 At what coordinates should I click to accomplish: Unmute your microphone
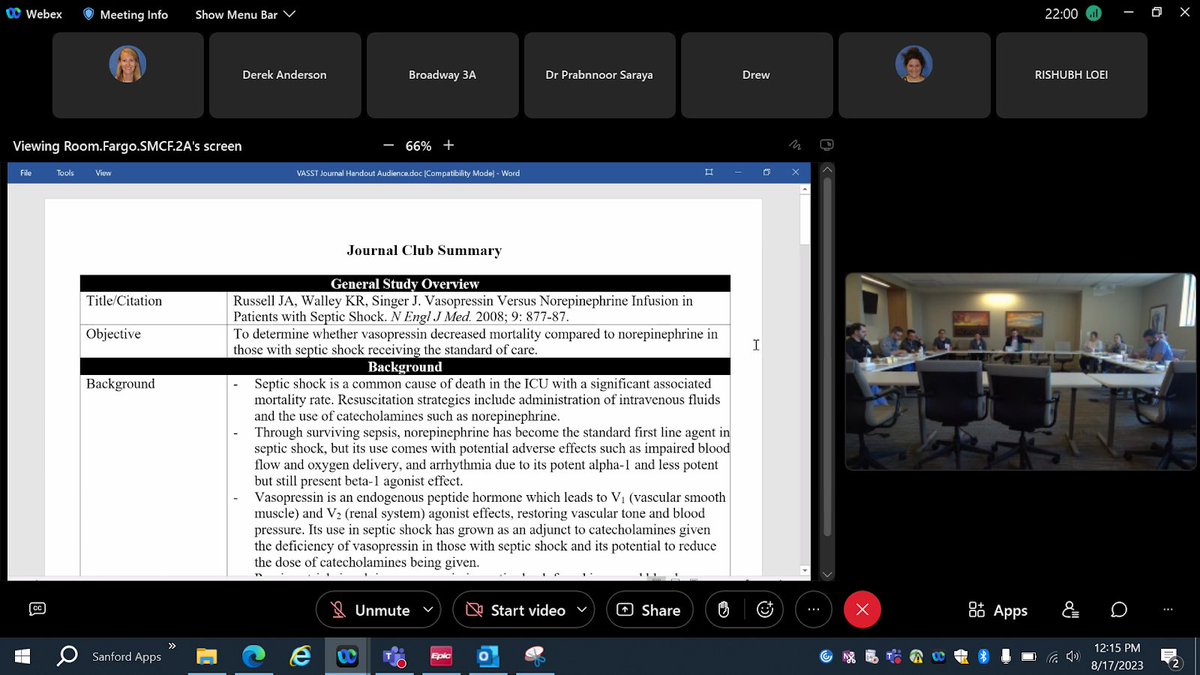(x=371, y=609)
